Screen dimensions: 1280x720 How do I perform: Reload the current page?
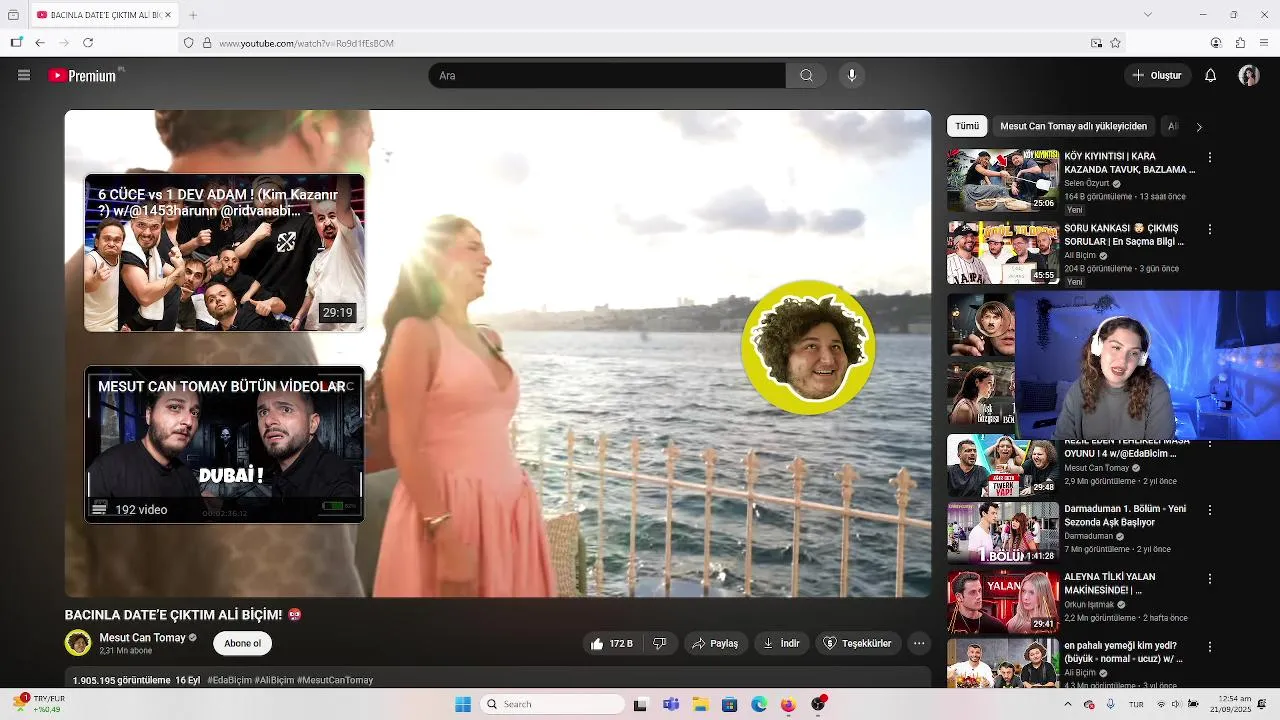[88, 43]
